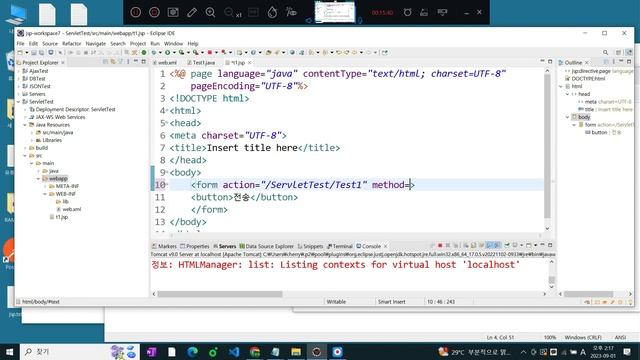This screenshot has height=360, width=640.
Task: Click the Writable status bar entry
Action: pos(336,302)
